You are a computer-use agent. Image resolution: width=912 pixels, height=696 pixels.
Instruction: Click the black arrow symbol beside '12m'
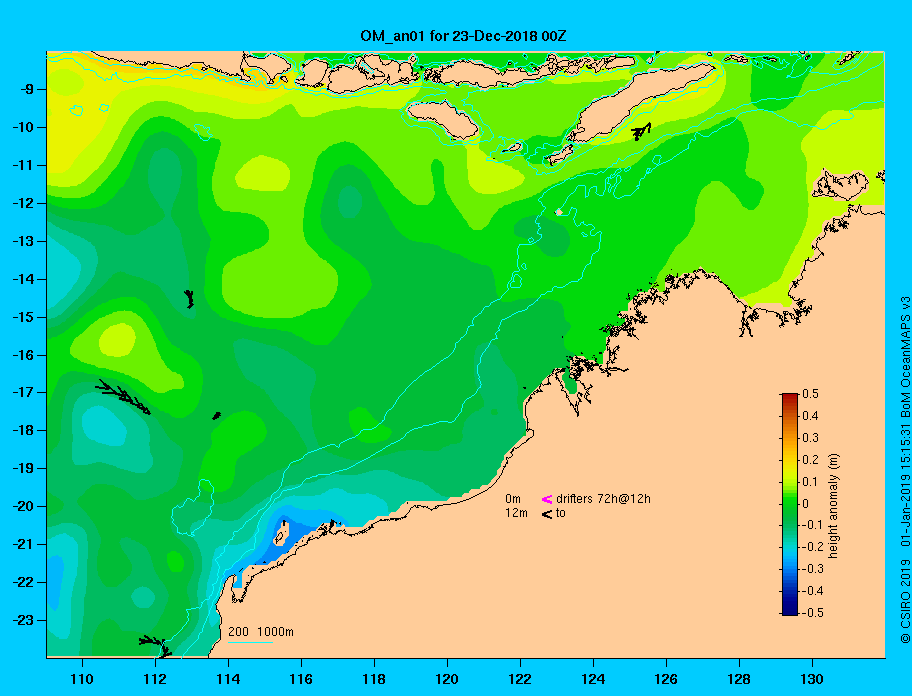tap(547, 513)
